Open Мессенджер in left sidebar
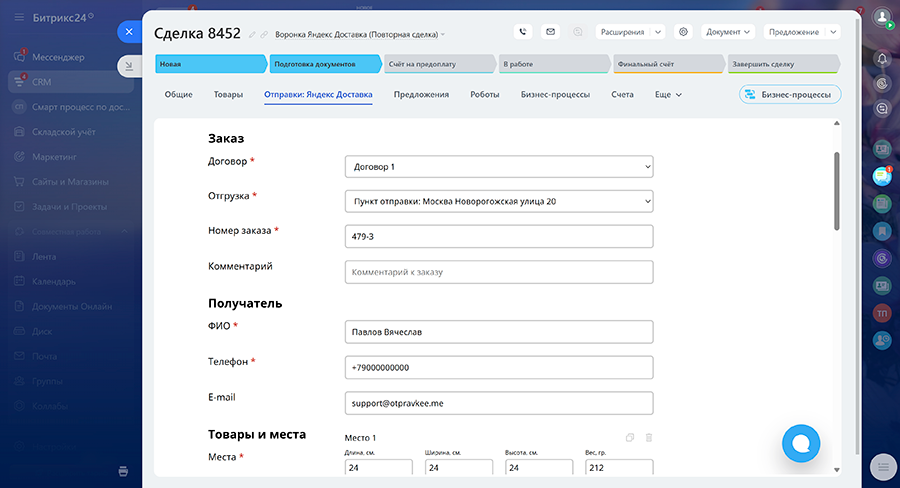The image size is (900, 488). (x=58, y=57)
